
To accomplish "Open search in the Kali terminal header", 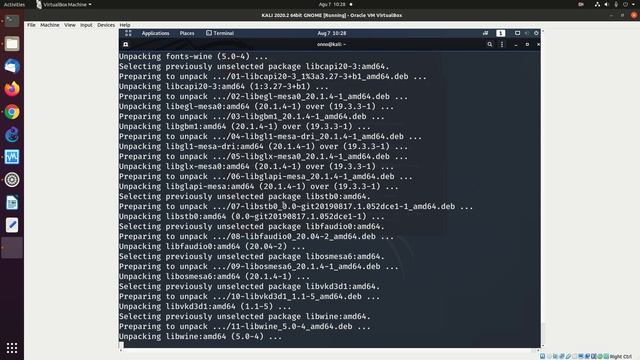I will pyautogui.click(x=489, y=44).
